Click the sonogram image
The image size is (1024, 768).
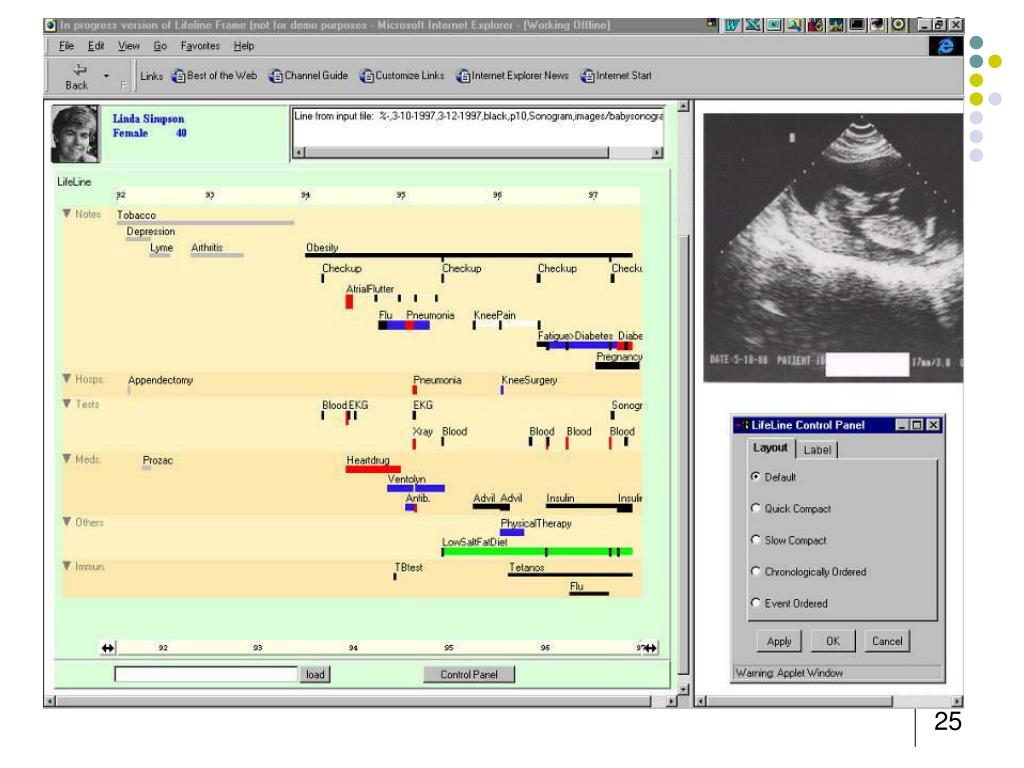833,248
